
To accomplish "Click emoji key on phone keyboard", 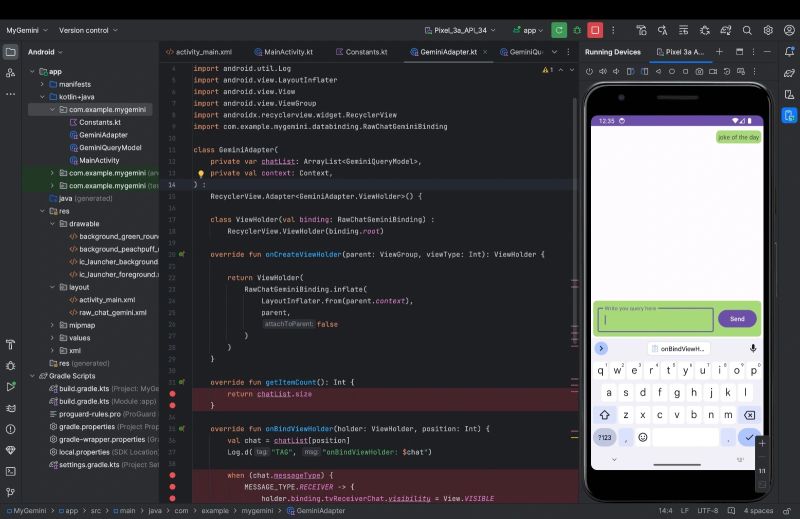I will coord(643,437).
